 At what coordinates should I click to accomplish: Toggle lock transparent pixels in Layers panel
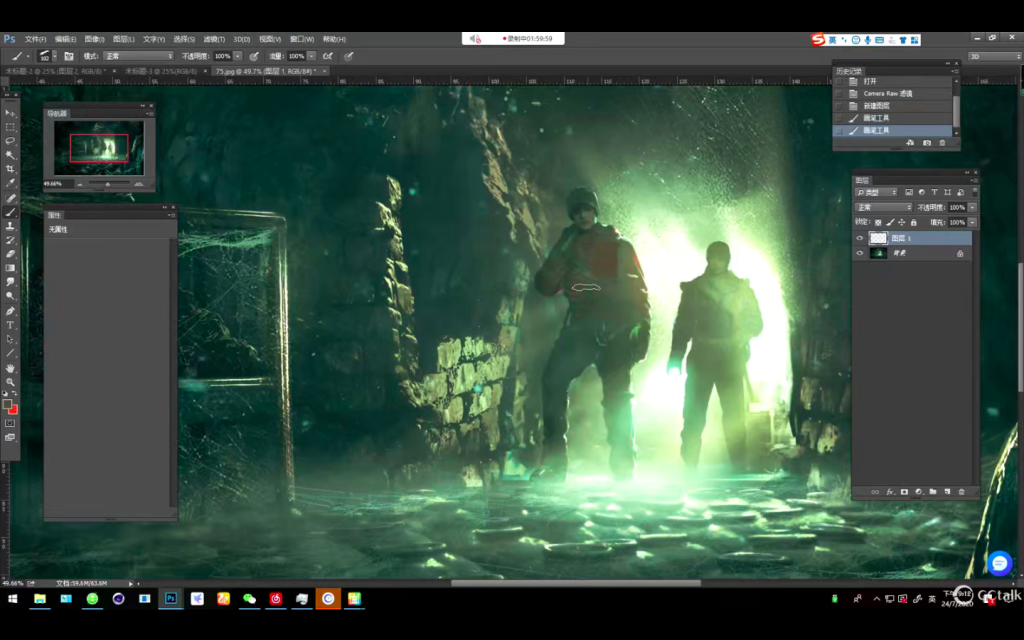878,222
